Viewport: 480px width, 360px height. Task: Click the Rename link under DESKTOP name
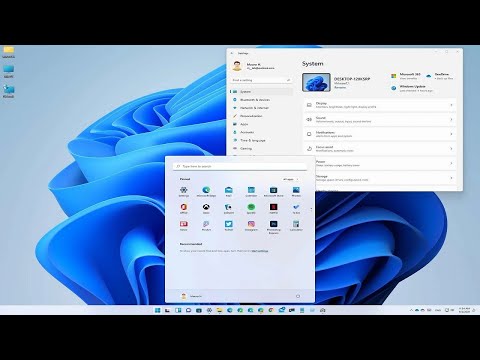pos(340,88)
